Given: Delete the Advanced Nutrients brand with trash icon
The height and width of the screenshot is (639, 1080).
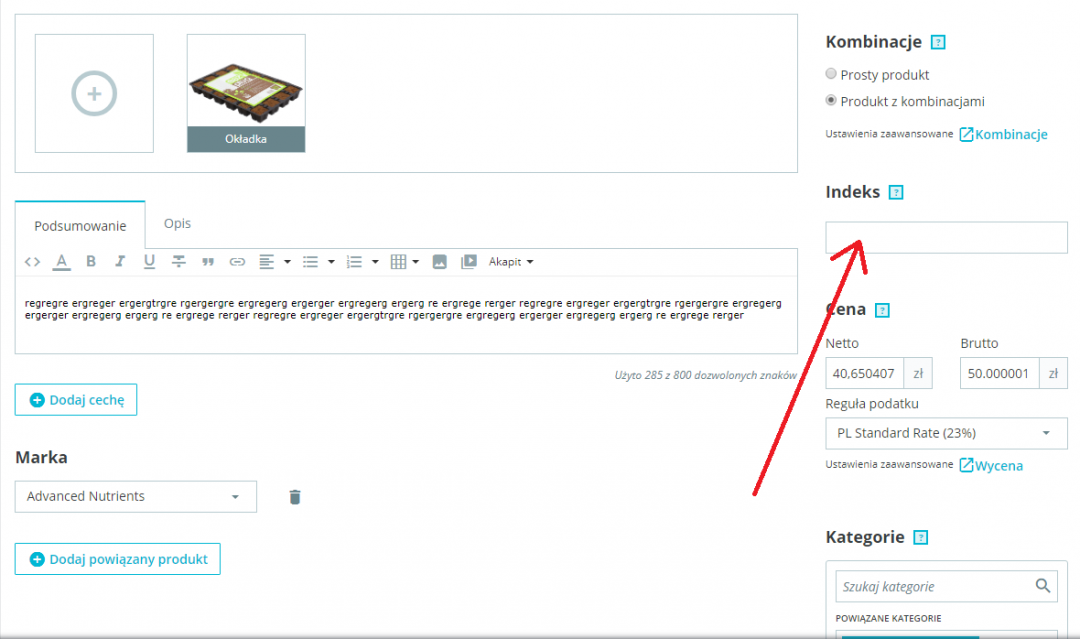Looking at the screenshot, I should (x=295, y=497).
